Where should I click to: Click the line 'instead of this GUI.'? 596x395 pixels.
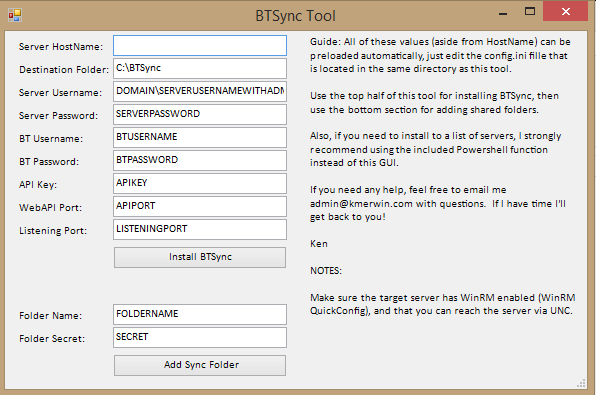(354, 163)
